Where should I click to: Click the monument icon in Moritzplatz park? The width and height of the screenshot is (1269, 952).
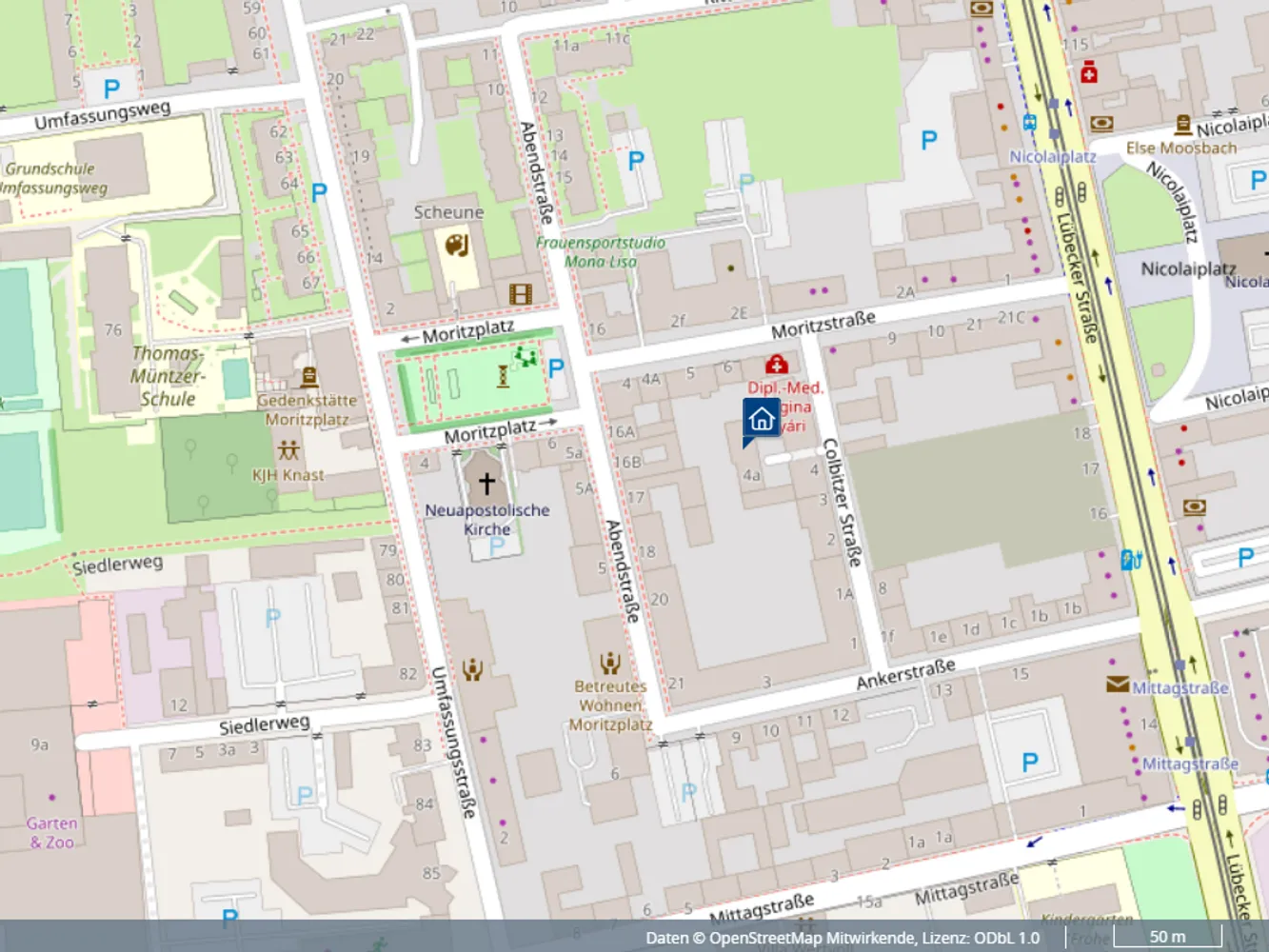point(503,378)
